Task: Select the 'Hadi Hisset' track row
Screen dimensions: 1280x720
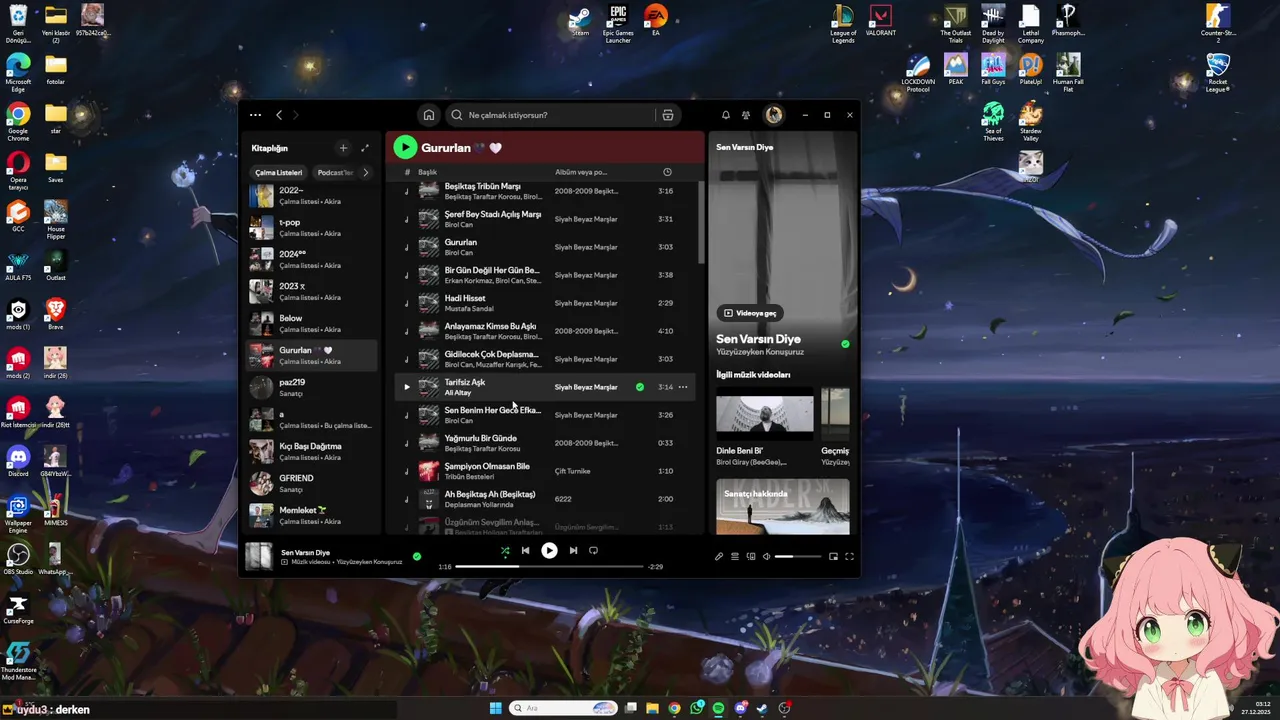Action: (545, 303)
